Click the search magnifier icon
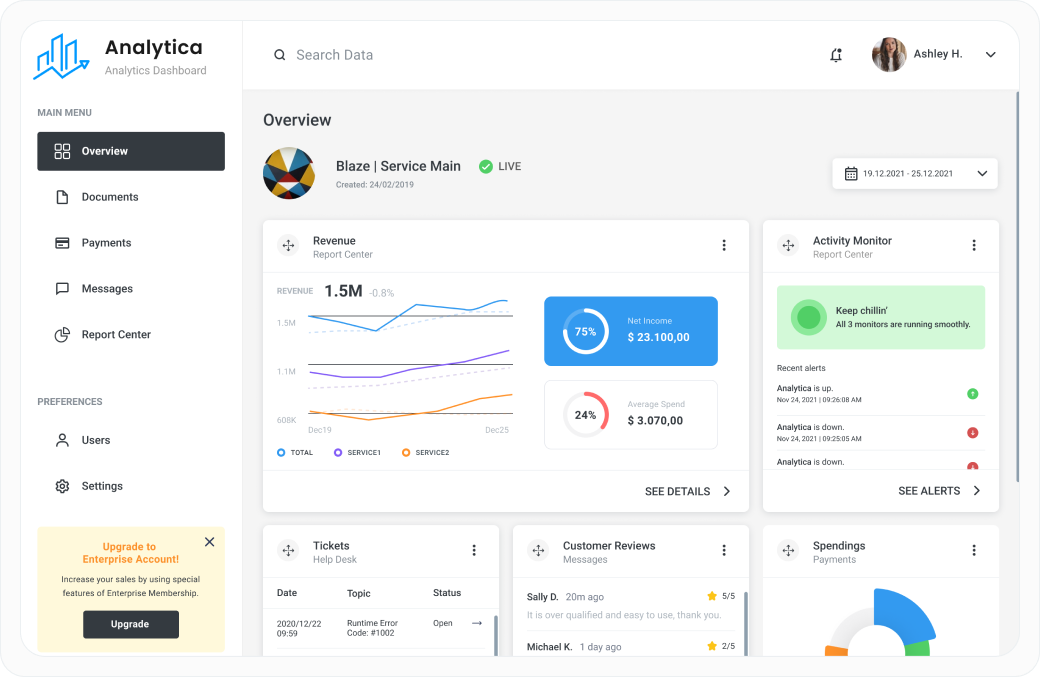Image resolution: width=1040 pixels, height=677 pixels. click(x=280, y=55)
